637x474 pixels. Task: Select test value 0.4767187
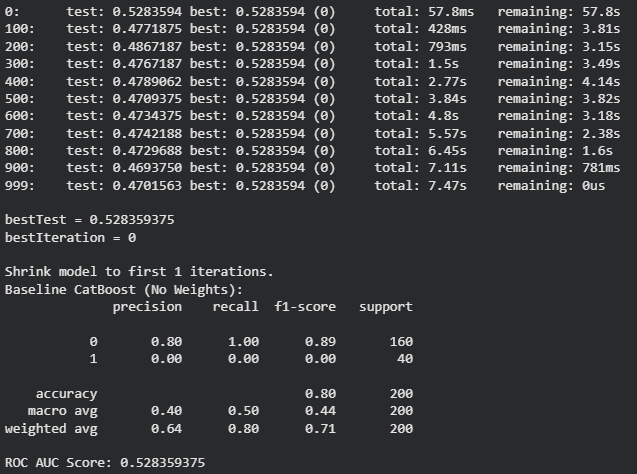pos(147,64)
